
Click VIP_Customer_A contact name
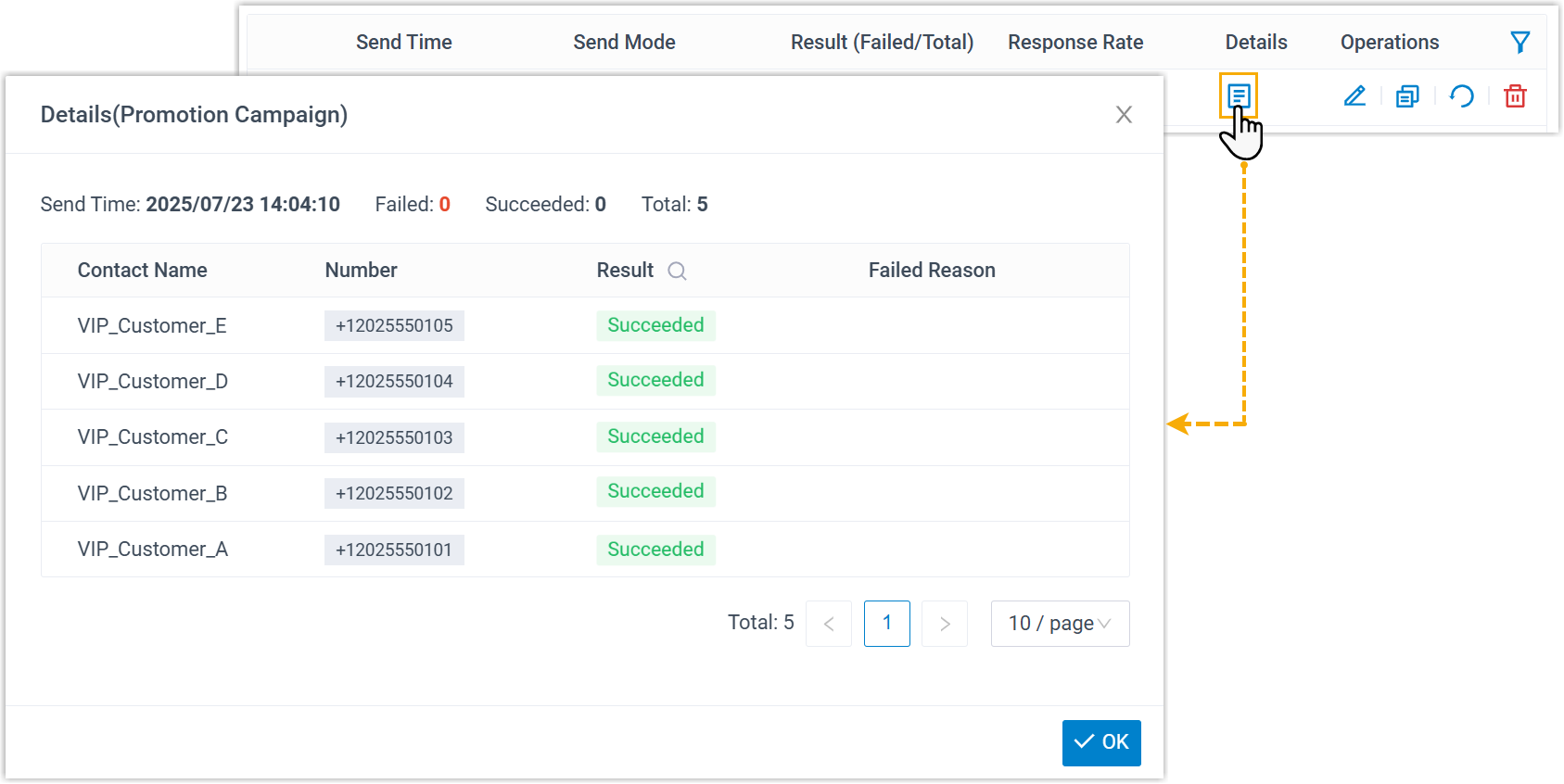tap(153, 550)
